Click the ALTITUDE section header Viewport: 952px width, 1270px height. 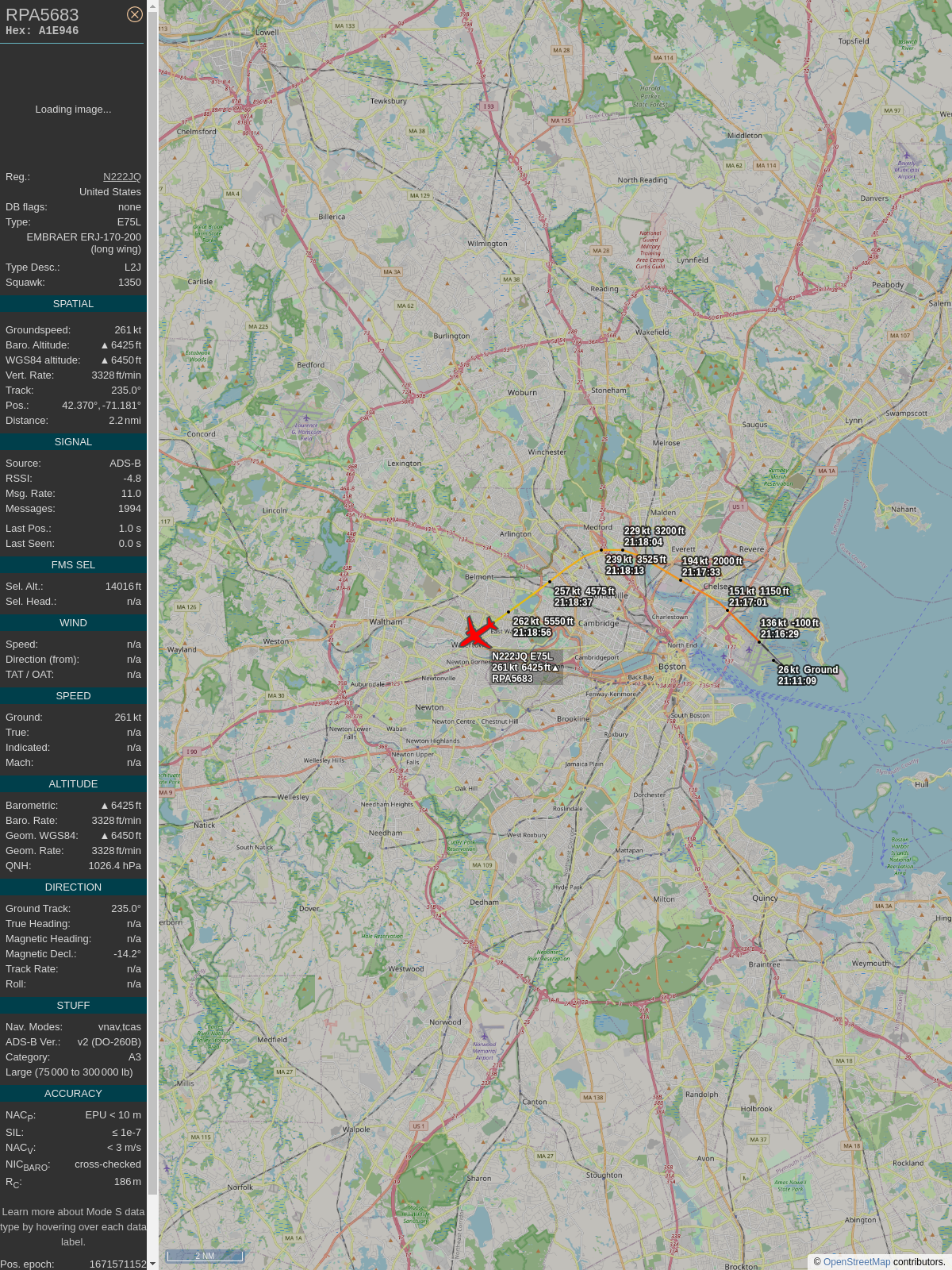[x=73, y=784]
